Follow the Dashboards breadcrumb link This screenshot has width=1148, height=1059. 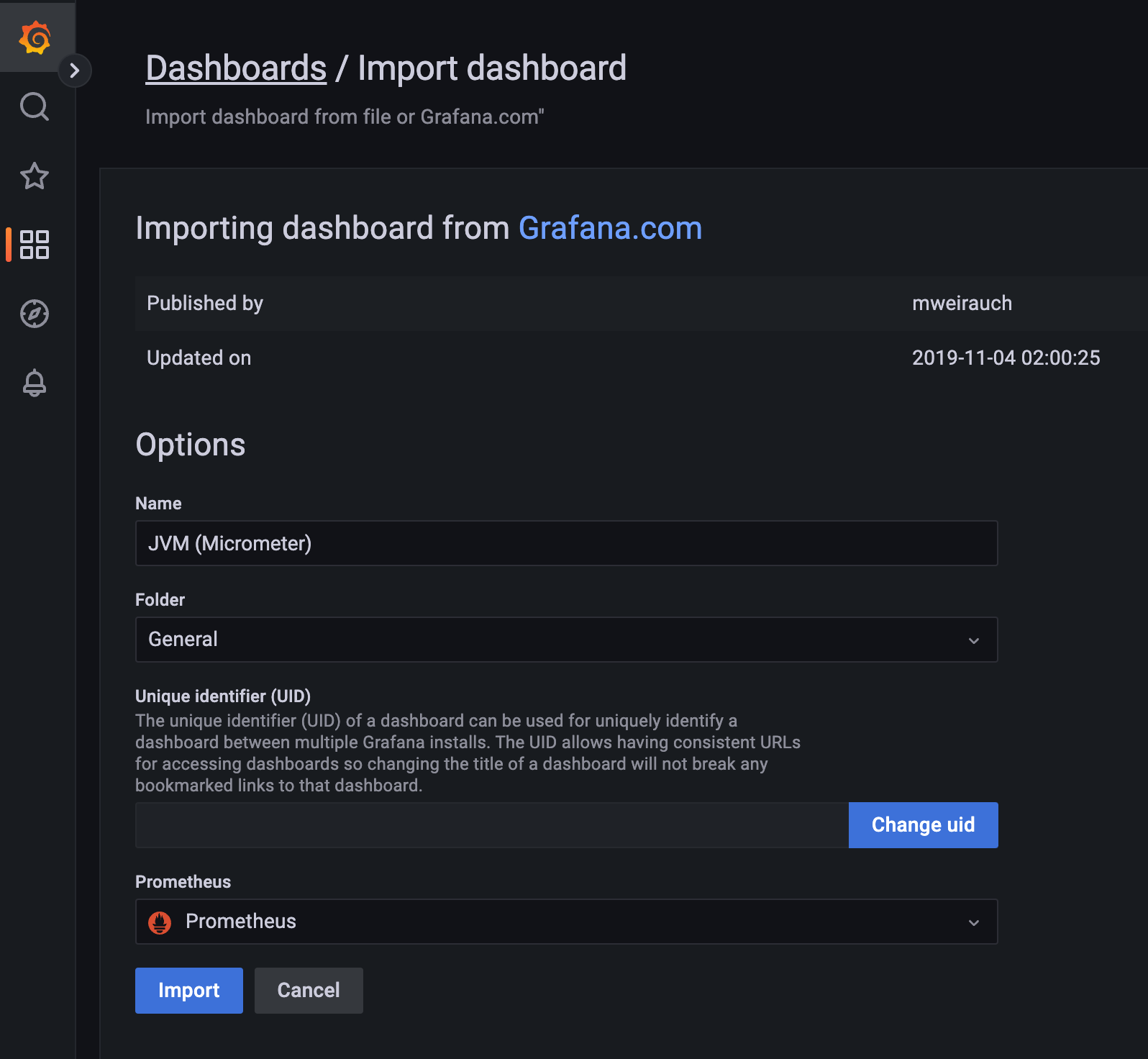pyautogui.click(x=236, y=68)
